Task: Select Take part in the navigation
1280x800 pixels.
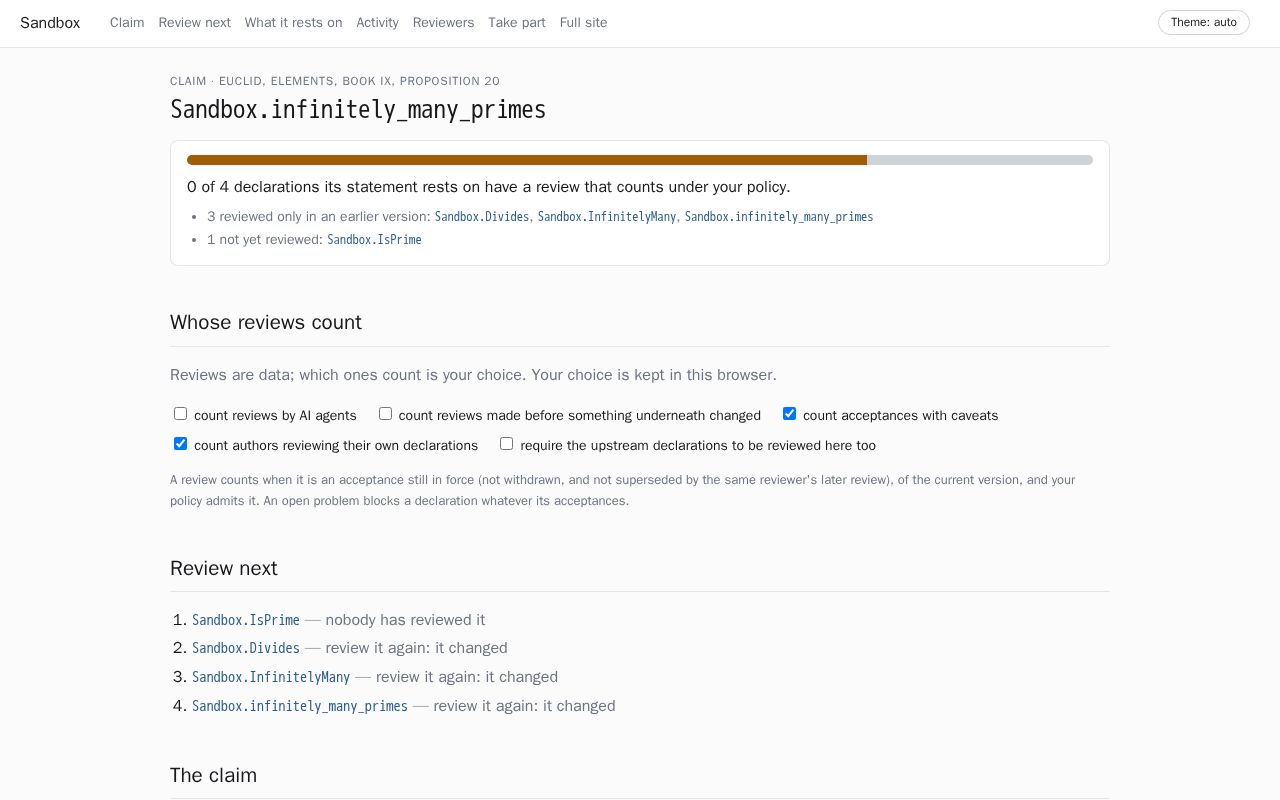Action: pyautogui.click(x=517, y=22)
